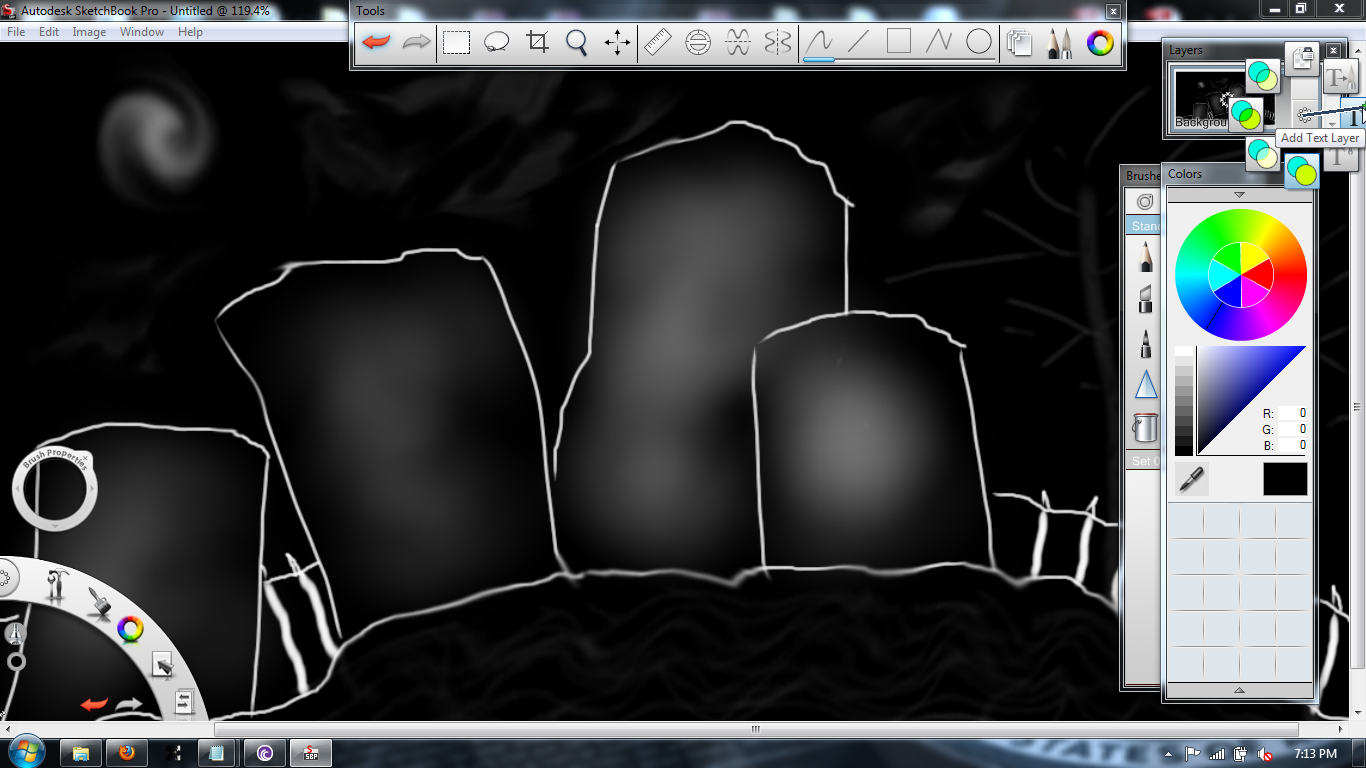Open Firefox from the taskbar
Viewport: 1366px width, 768px height.
tap(127, 753)
